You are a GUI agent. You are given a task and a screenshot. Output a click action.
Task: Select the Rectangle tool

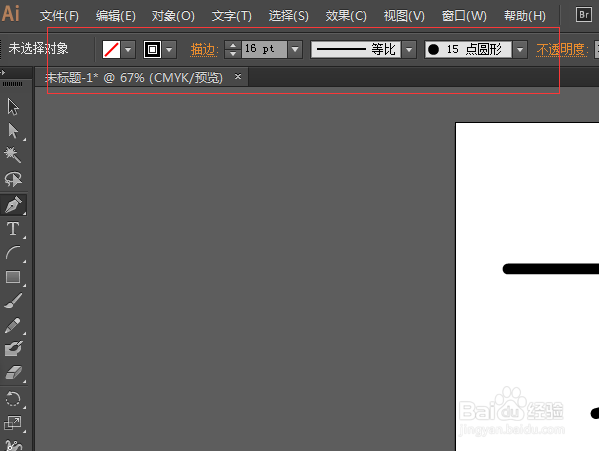[x=13, y=277]
